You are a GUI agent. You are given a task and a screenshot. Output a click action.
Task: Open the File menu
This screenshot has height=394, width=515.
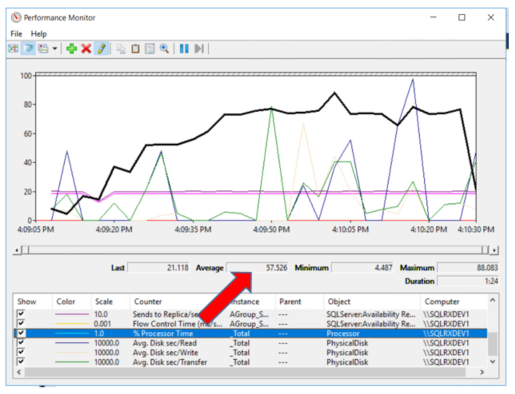(16, 34)
